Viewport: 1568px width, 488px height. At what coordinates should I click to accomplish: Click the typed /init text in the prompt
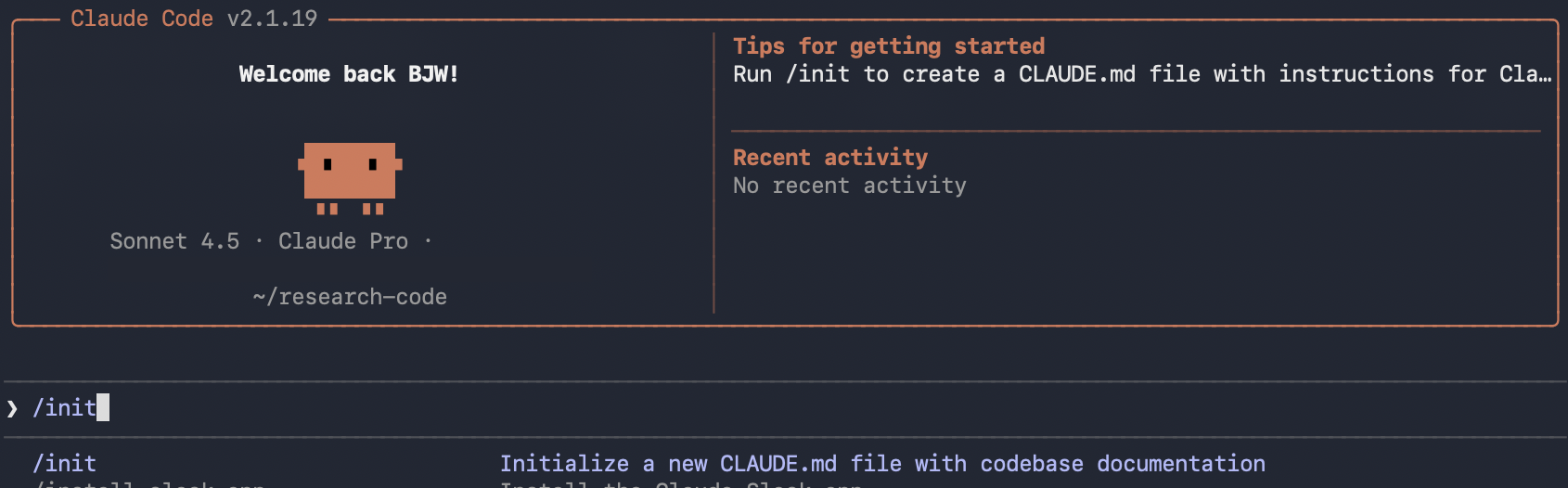[64, 407]
